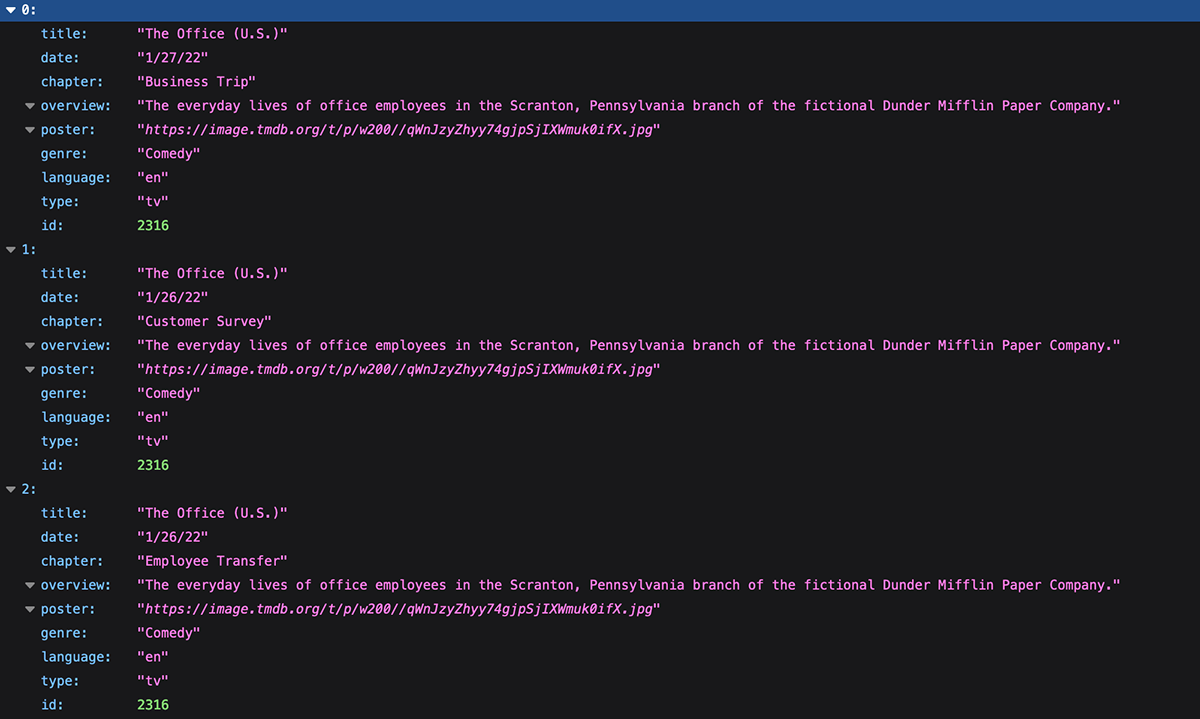
Task: Collapse array item 2 node
Action: (11, 490)
